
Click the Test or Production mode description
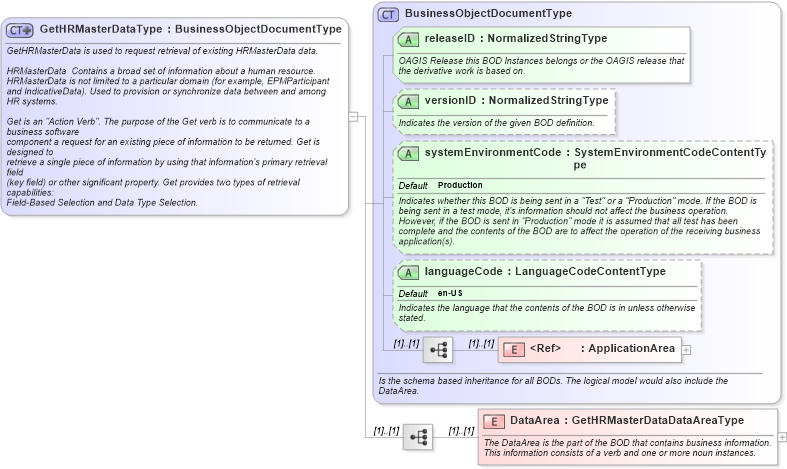579,221
